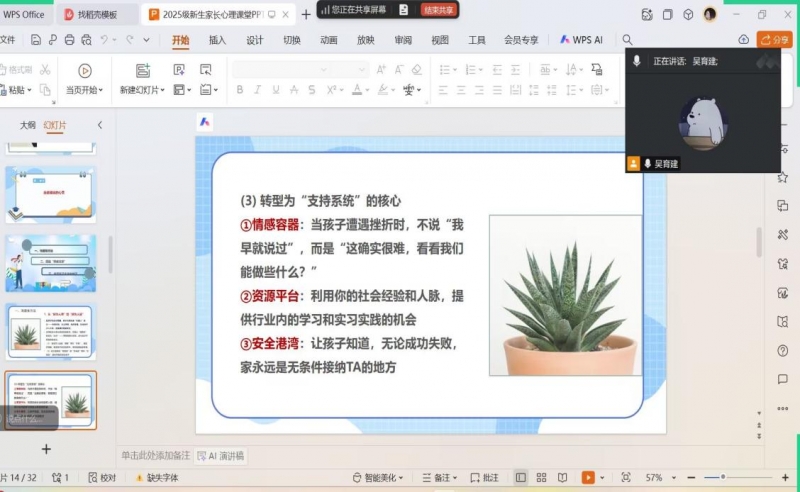800x492 pixels.
Task: Collapse the slide thumbnail panel
Action: (x=99, y=125)
